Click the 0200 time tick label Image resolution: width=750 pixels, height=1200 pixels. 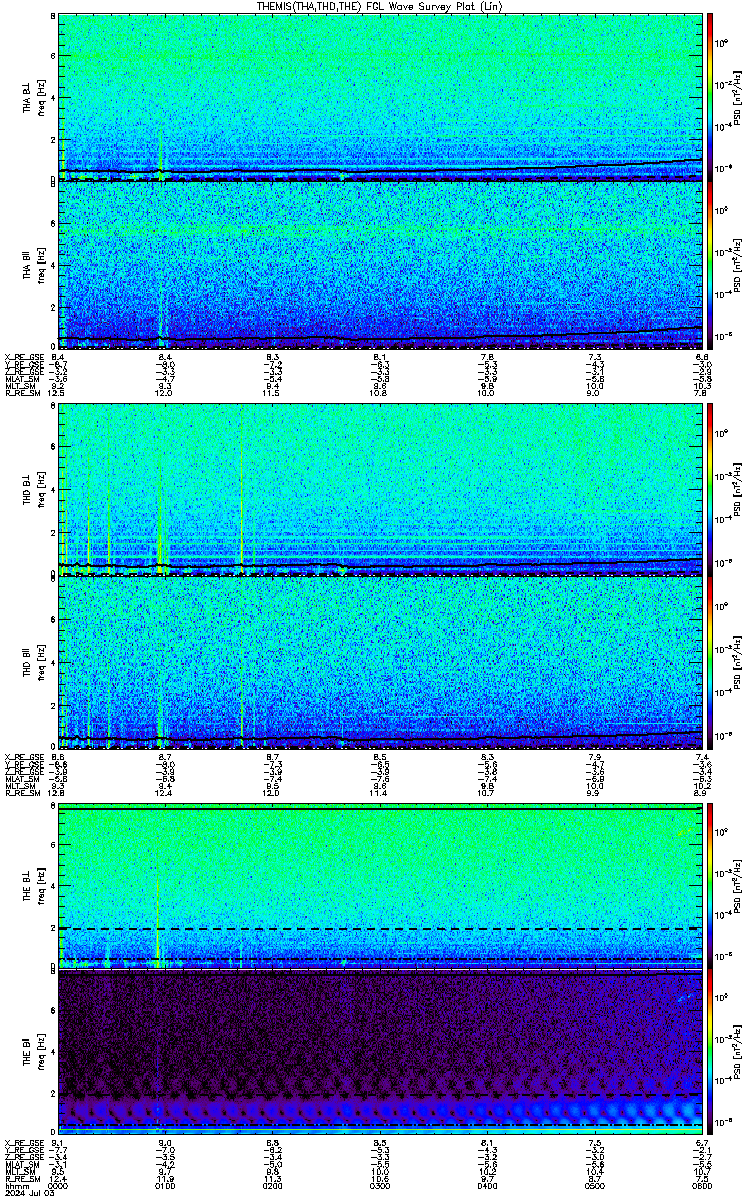(273, 1186)
